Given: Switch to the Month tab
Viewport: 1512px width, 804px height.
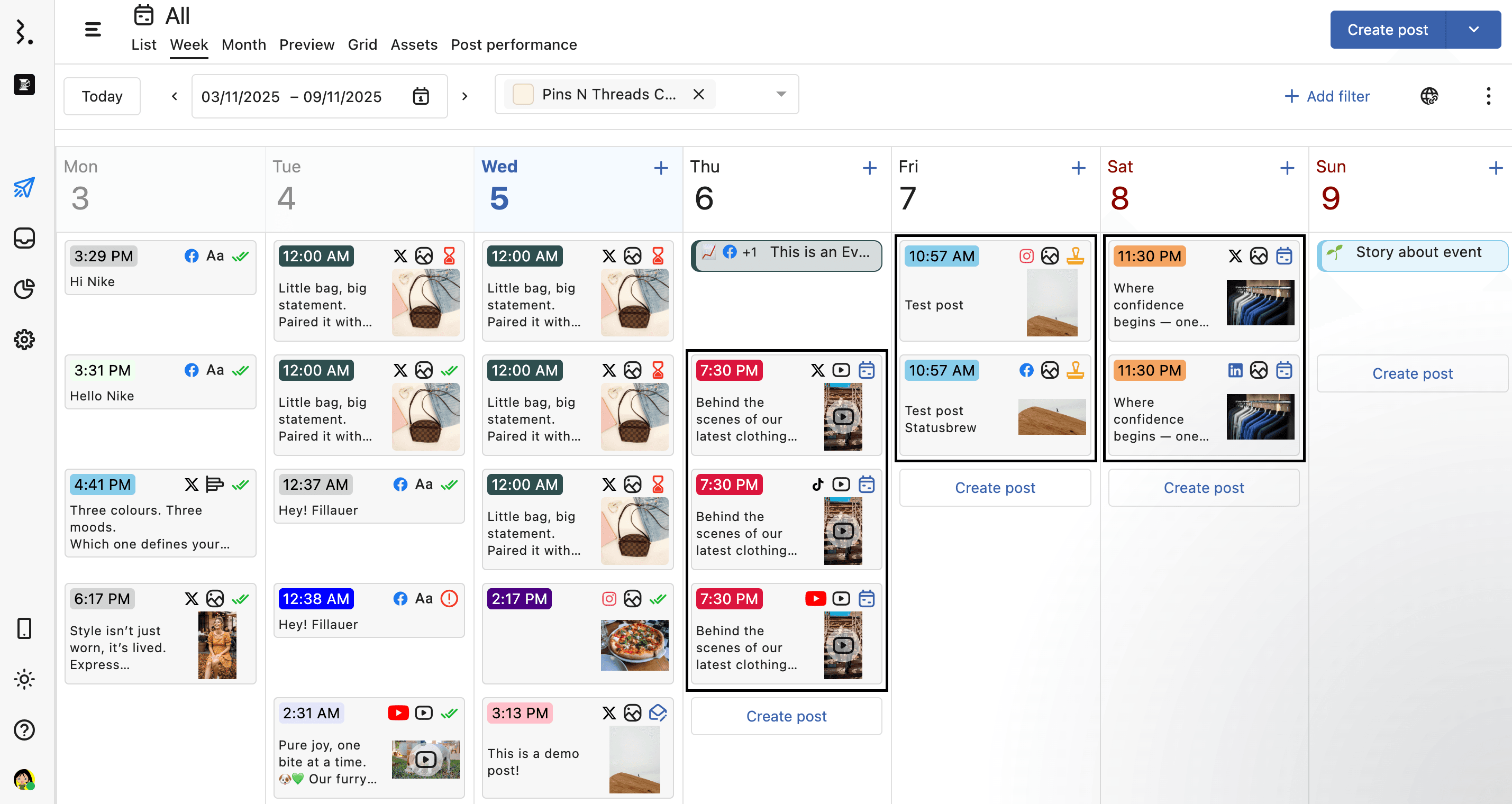Looking at the screenshot, I should (243, 44).
